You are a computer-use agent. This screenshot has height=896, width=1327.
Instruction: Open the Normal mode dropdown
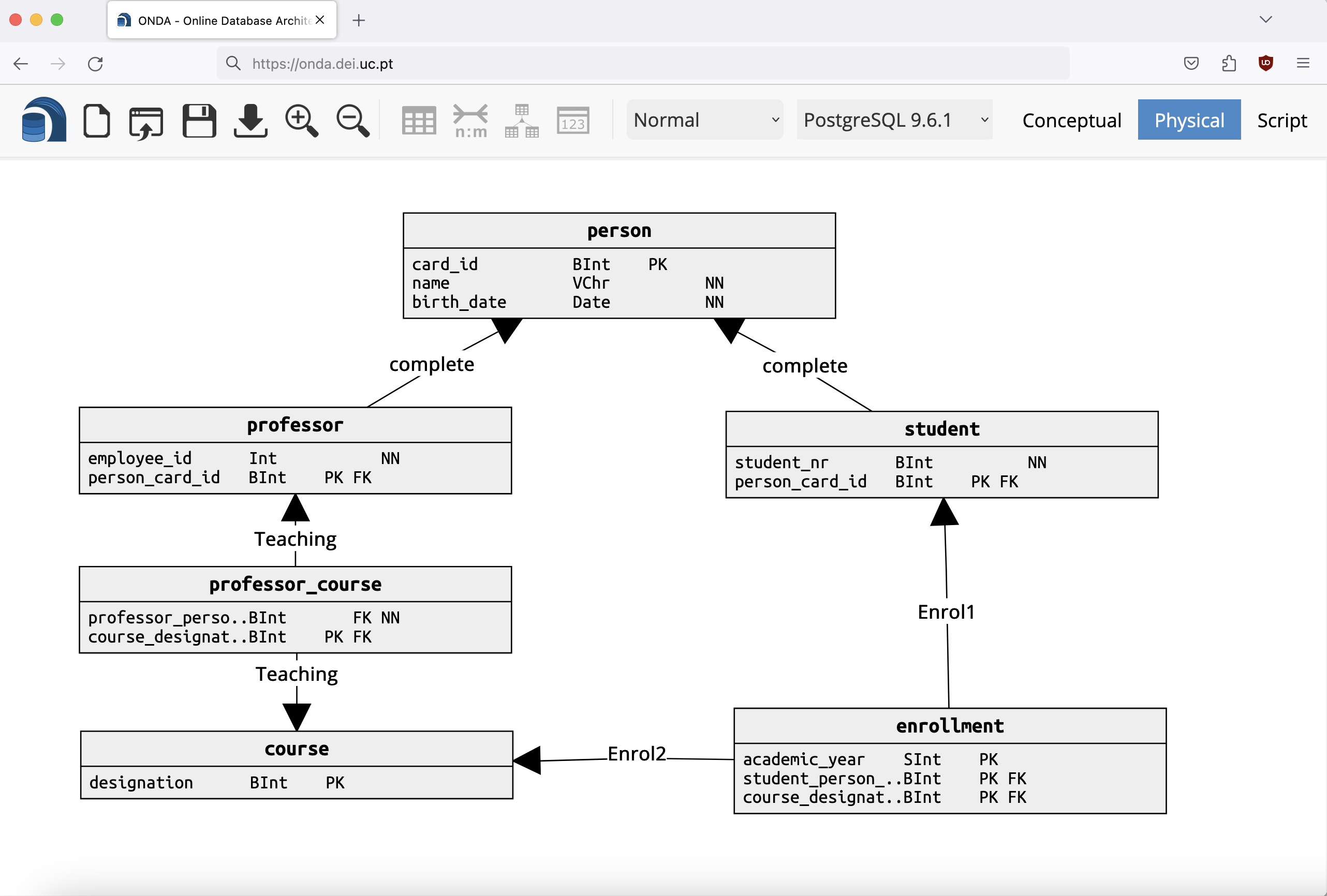coord(704,120)
